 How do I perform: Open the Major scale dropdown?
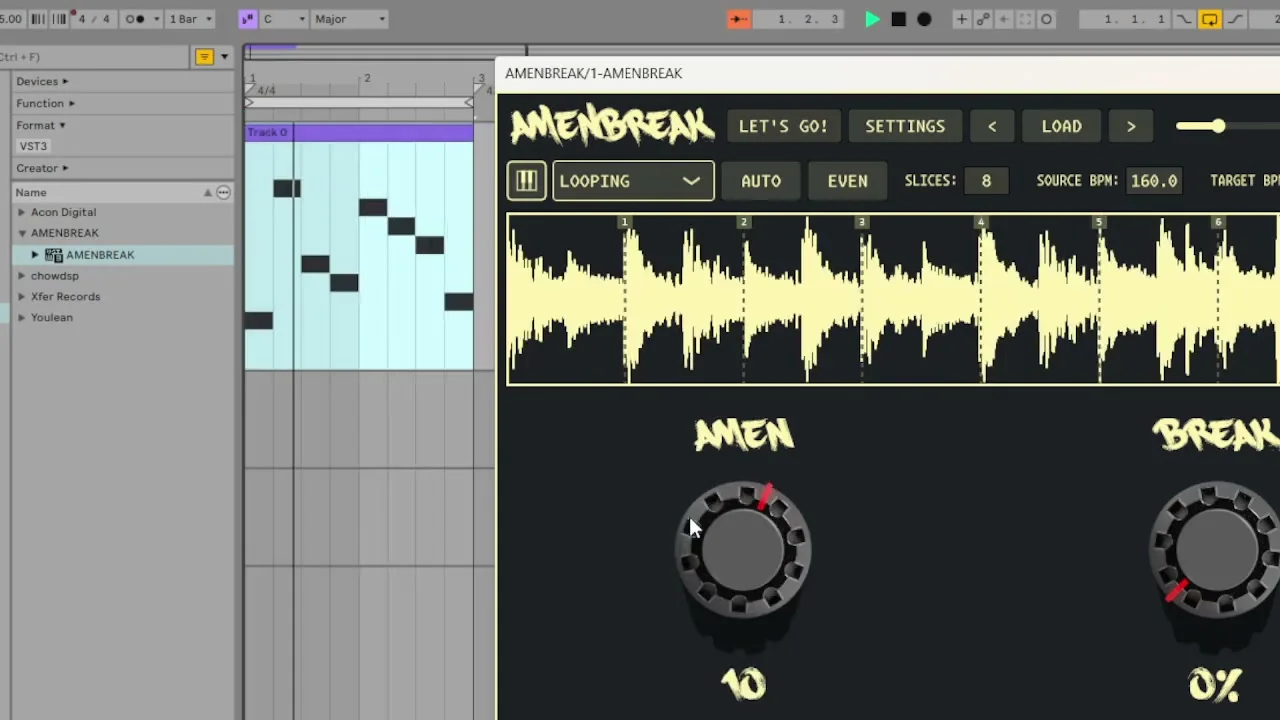(x=349, y=19)
